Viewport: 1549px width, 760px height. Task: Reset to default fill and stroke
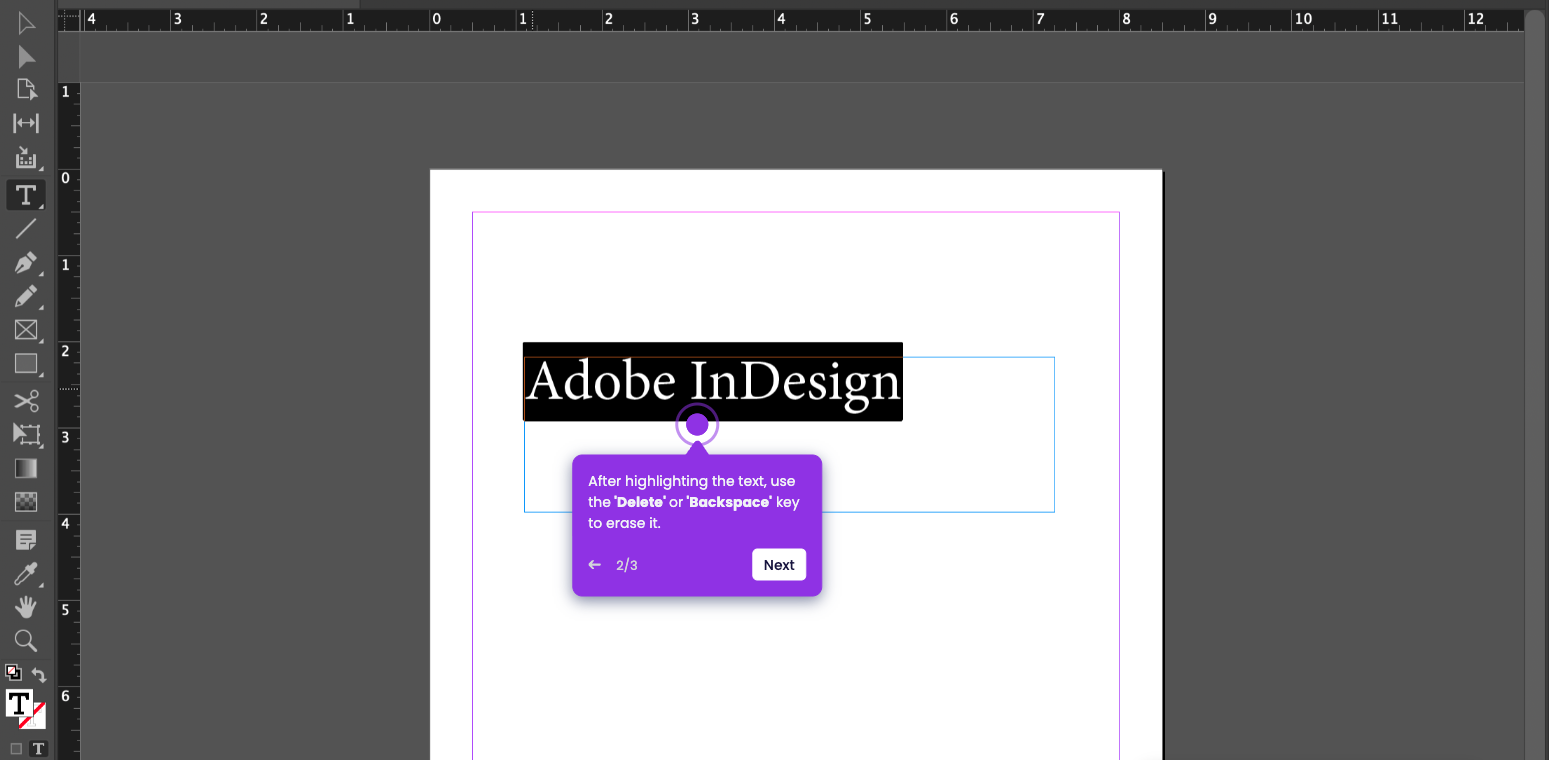point(13,672)
